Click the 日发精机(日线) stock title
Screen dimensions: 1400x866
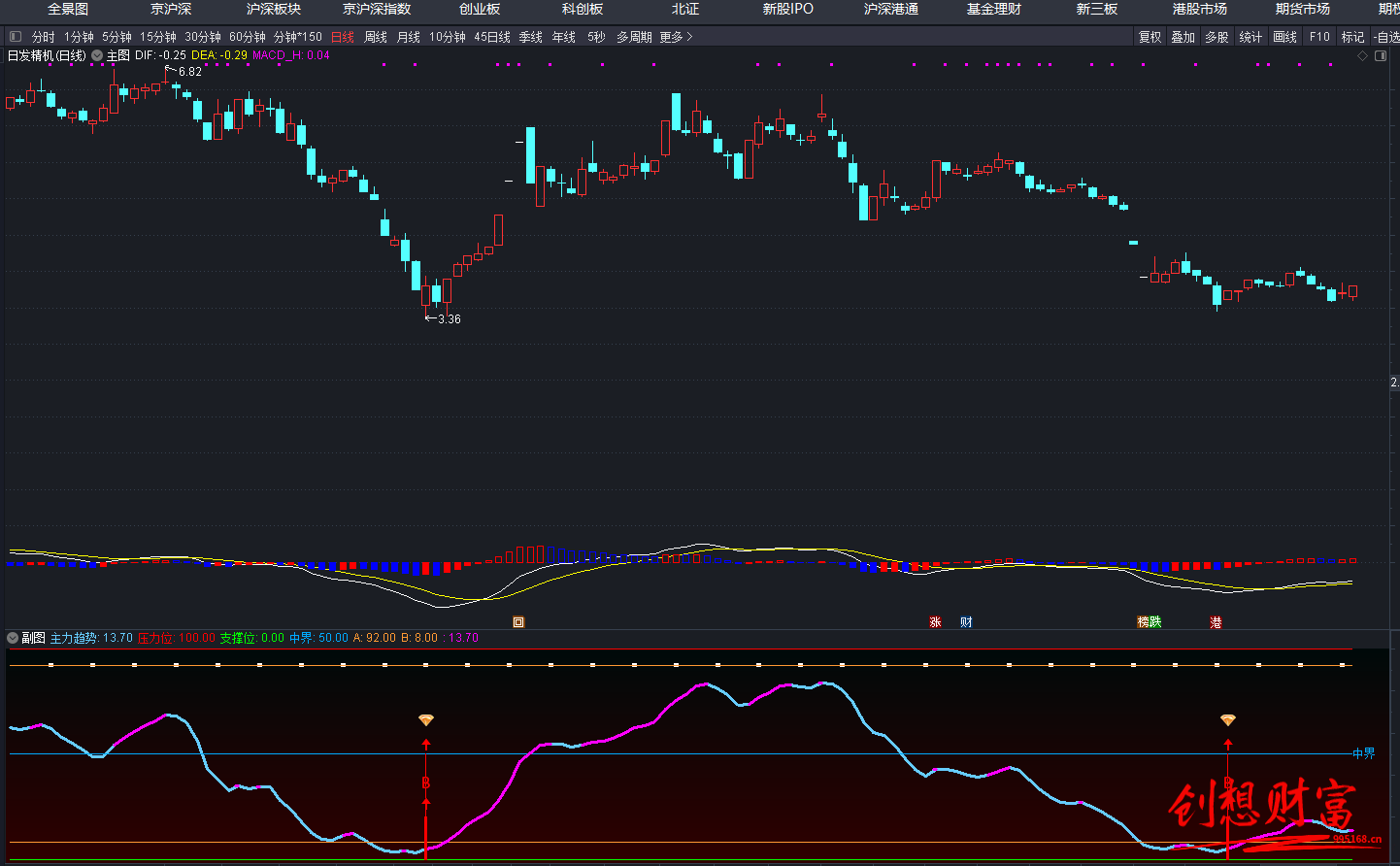(47, 56)
